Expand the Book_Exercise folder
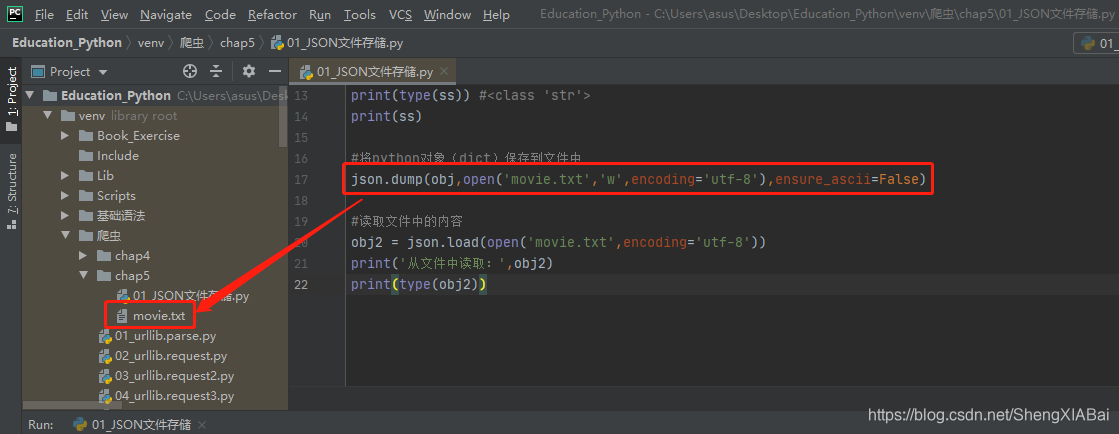Screen dimensions: 1119x434 65,136
